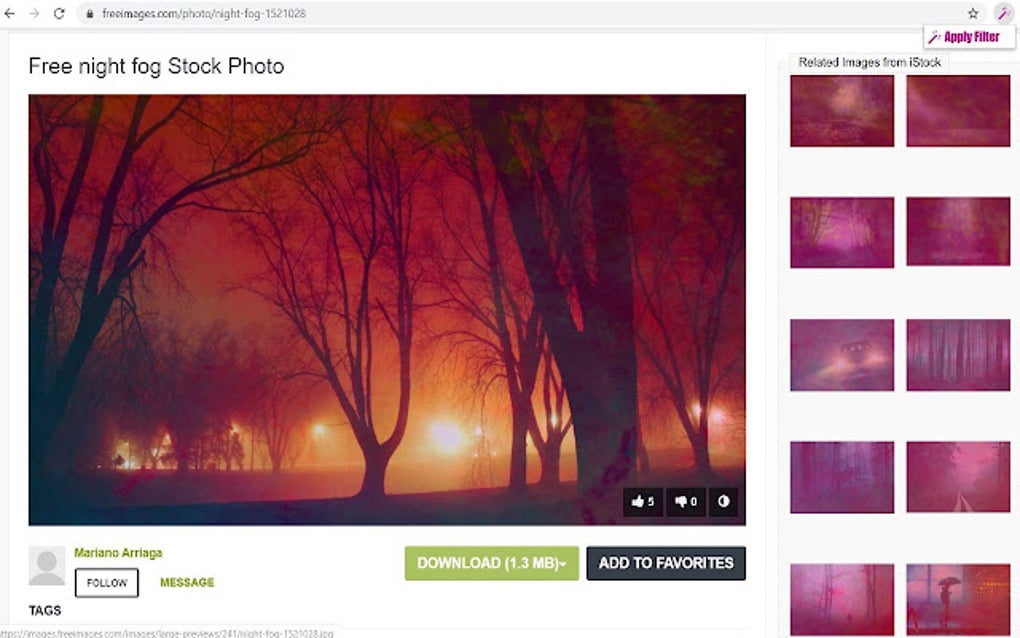Image resolution: width=1020 pixels, height=638 pixels.
Task: Toggle the bookmark star in the address bar
Action: coord(971,13)
